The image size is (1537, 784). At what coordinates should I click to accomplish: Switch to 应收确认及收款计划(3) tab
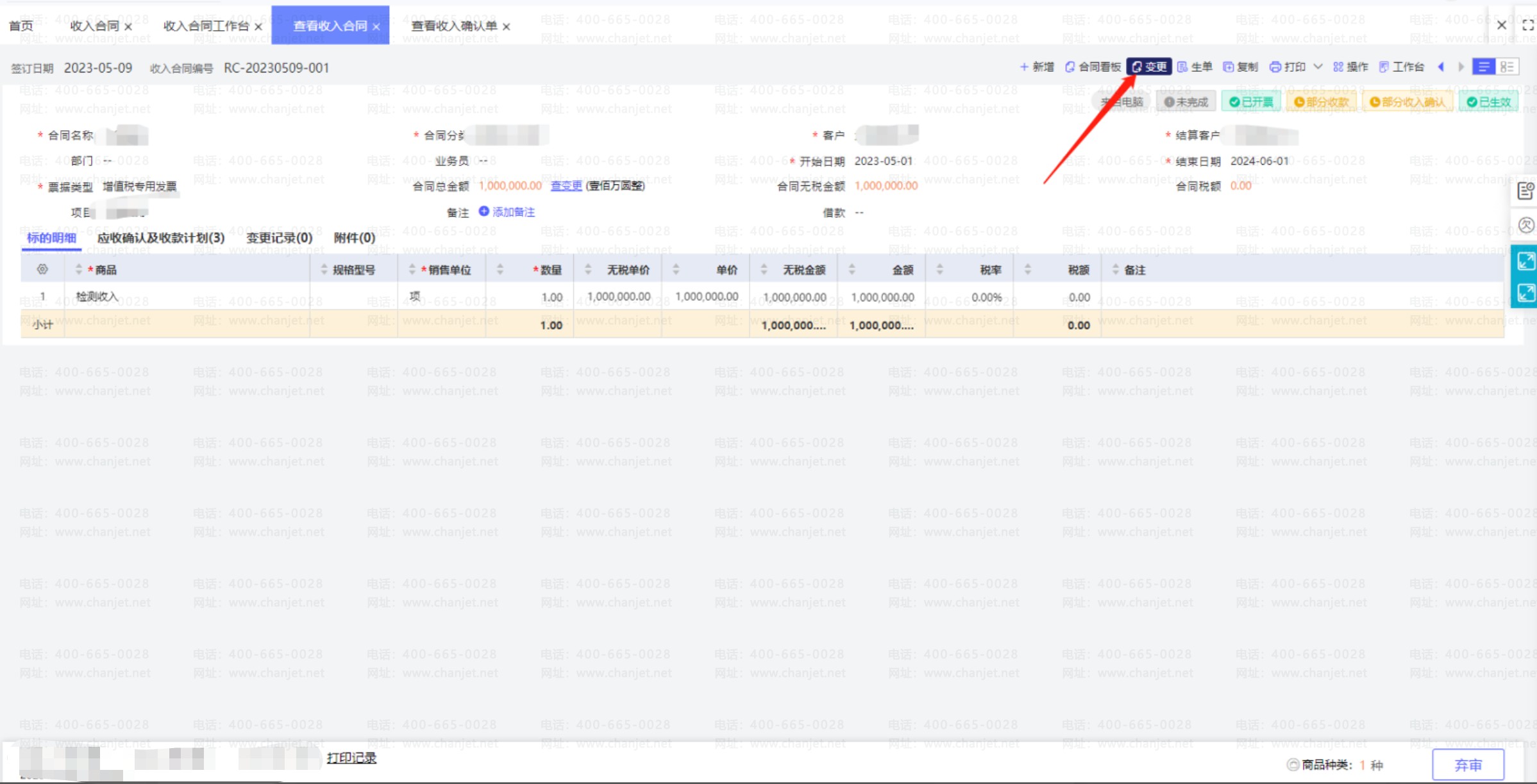[161, 238]
